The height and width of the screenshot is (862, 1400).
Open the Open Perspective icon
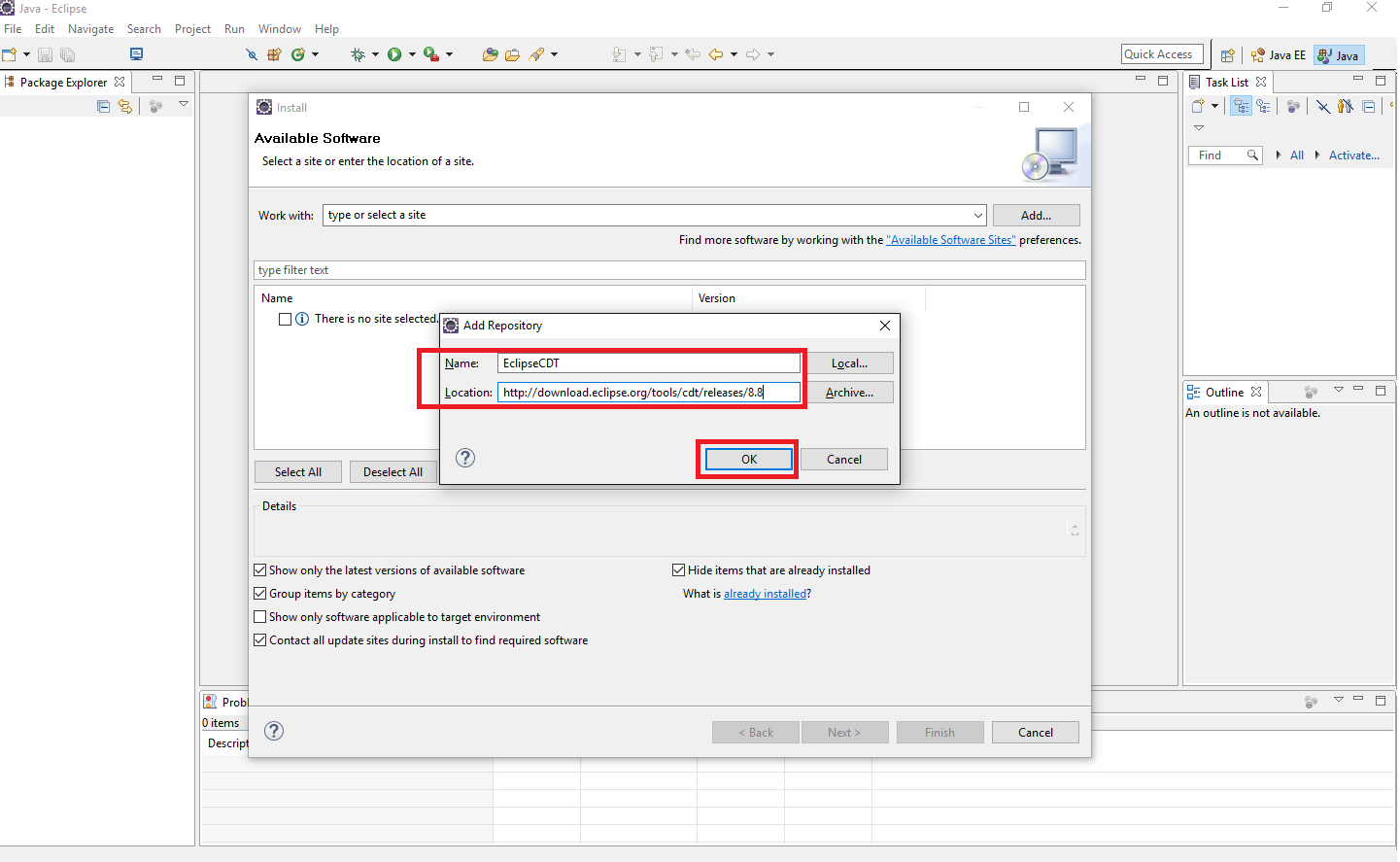[1227, 55]
